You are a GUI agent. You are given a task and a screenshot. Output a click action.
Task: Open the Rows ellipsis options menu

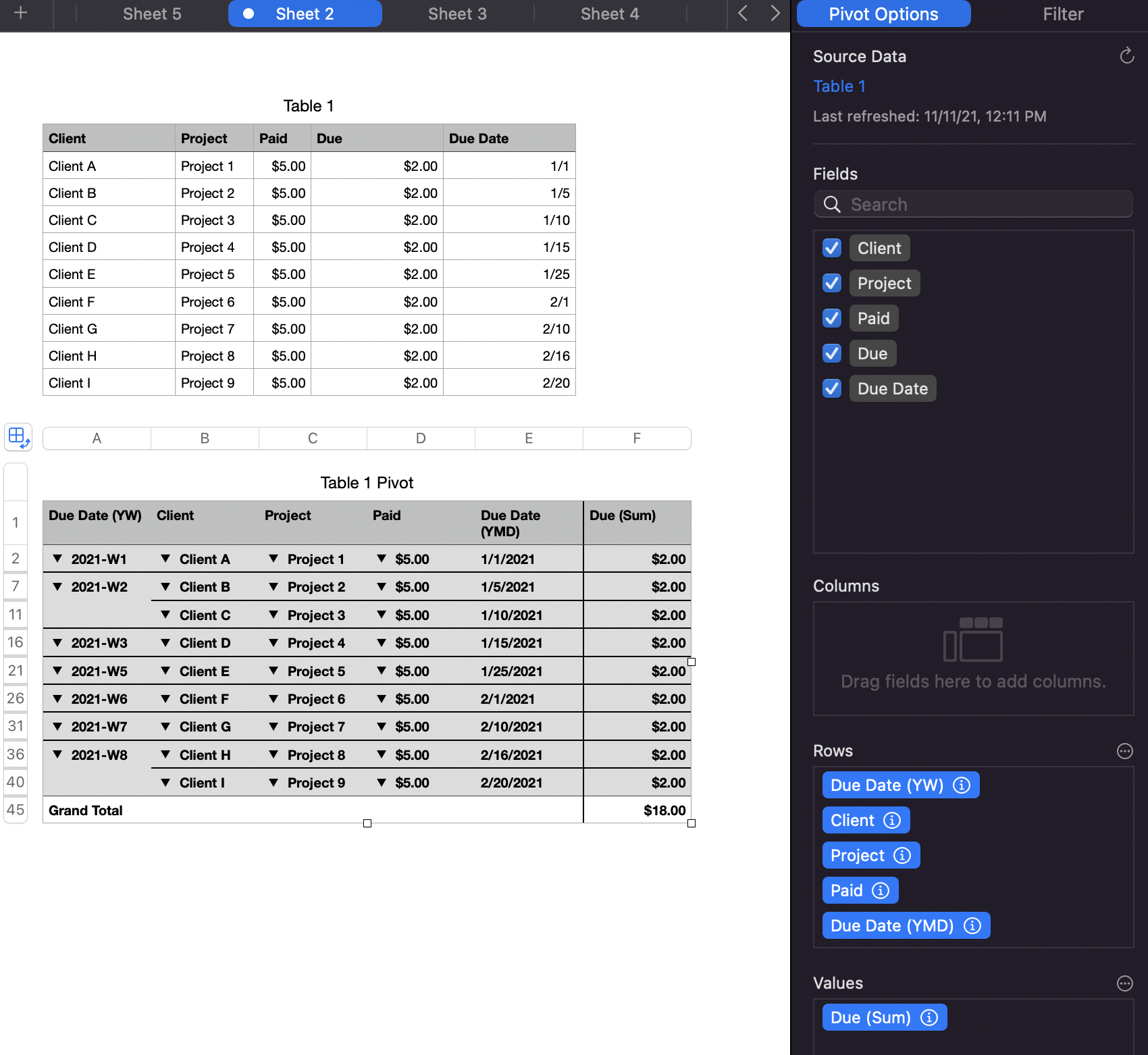[x=1124, y=750]
